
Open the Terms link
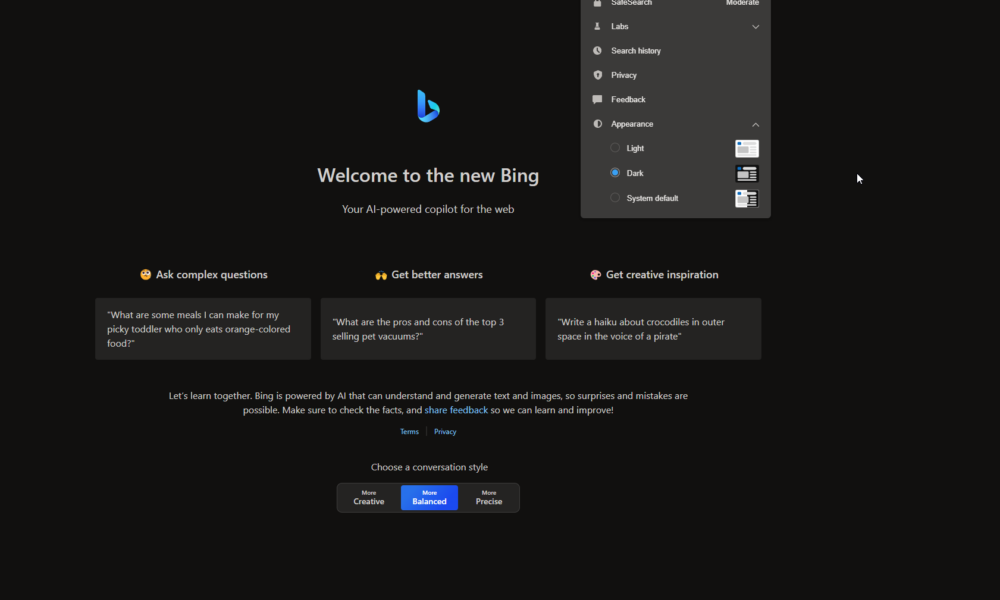409,432
